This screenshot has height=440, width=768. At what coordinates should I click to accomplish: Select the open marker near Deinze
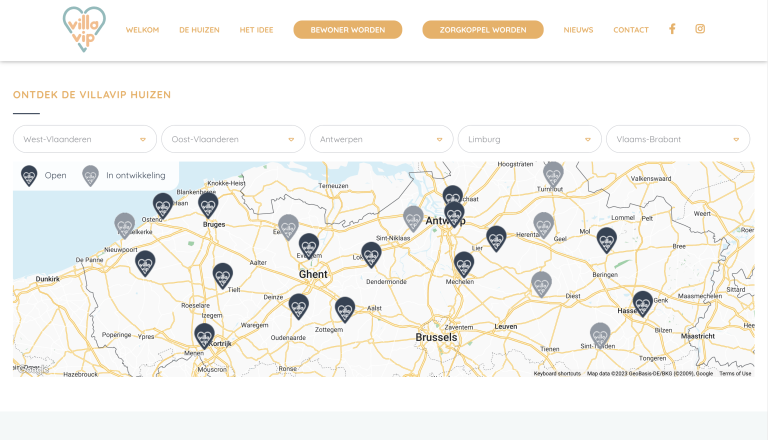pyautogui.click(x=298, y=307)
